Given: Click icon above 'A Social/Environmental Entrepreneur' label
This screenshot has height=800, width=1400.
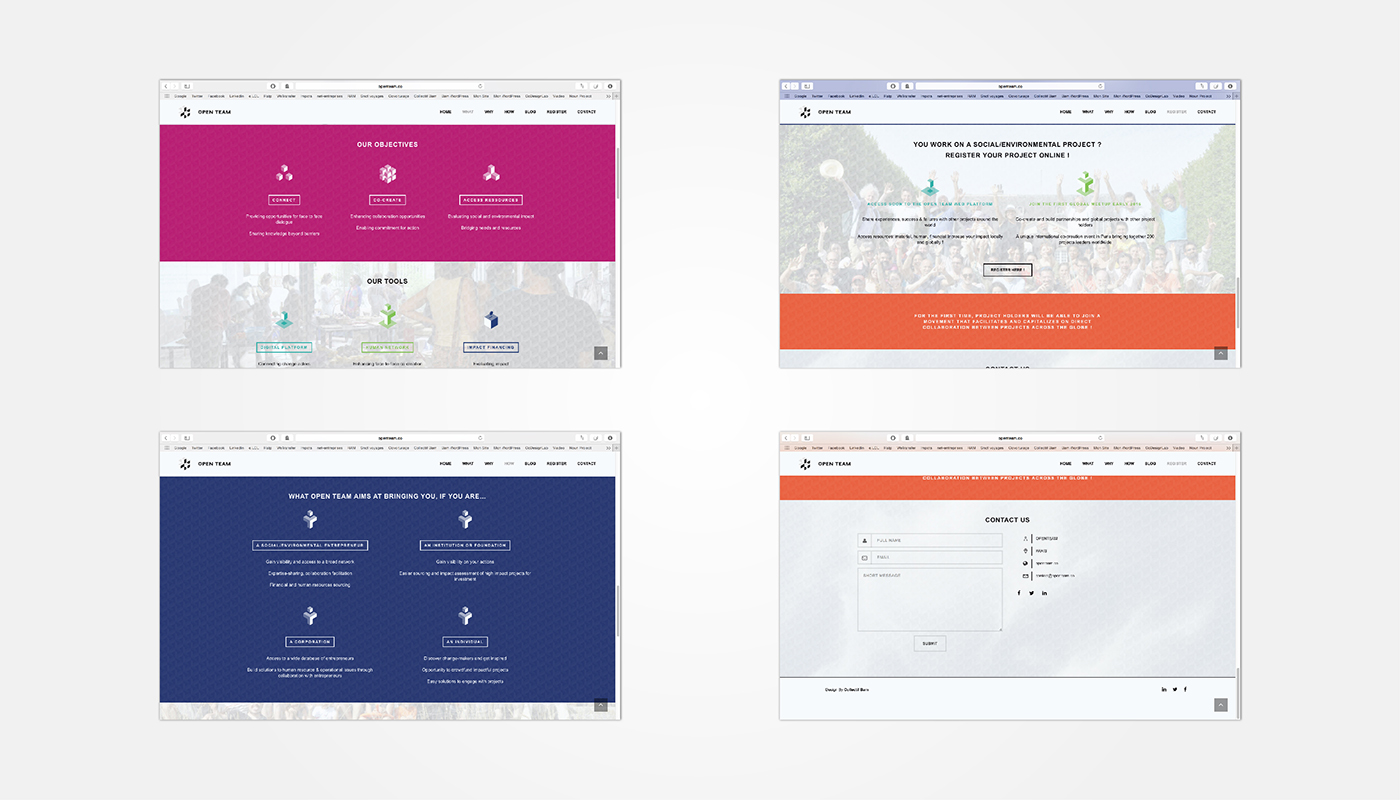Looking at the screenshot, I should click(x=310, y=520).
